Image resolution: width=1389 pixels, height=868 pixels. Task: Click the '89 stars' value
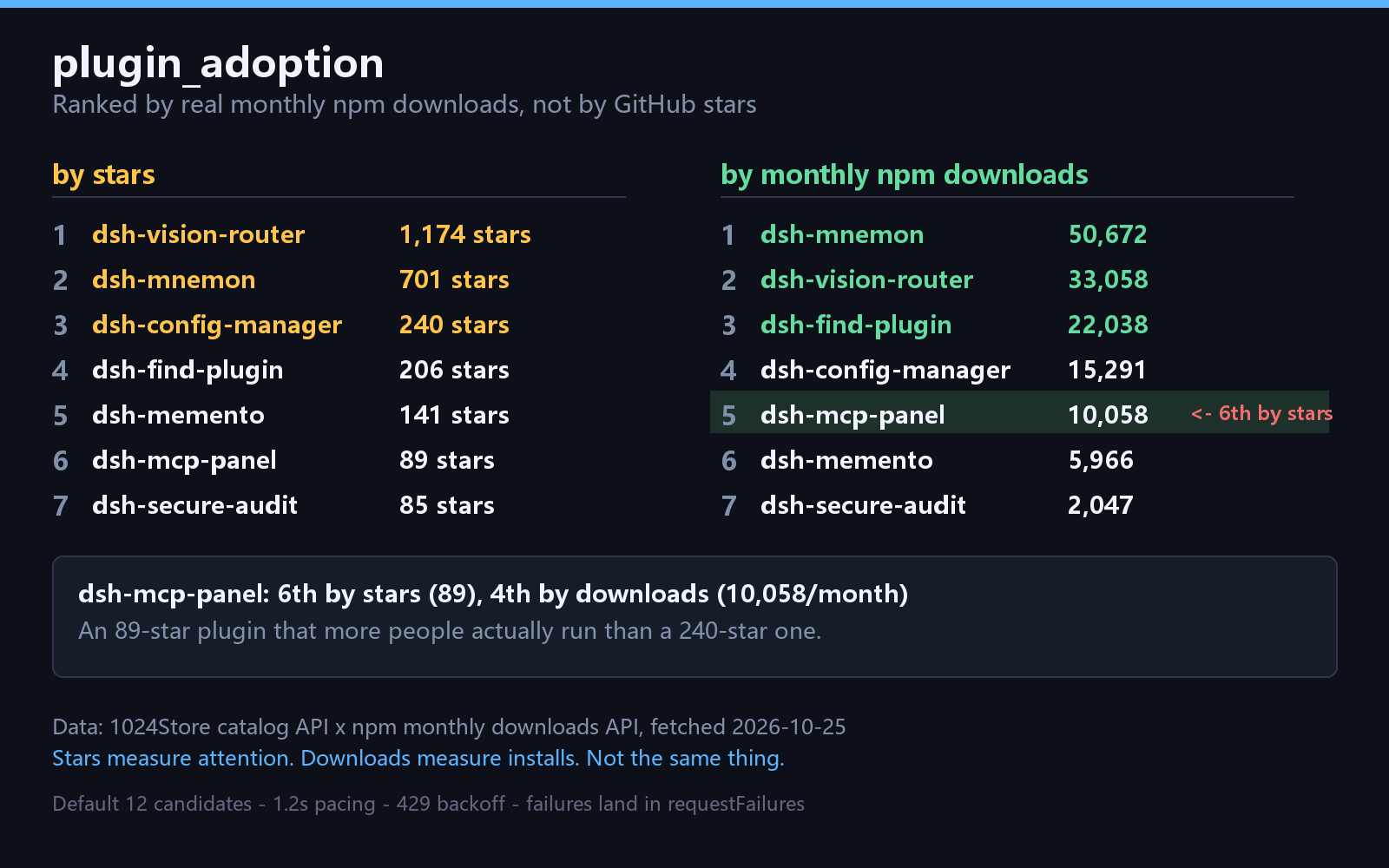(x=446, y=460)
